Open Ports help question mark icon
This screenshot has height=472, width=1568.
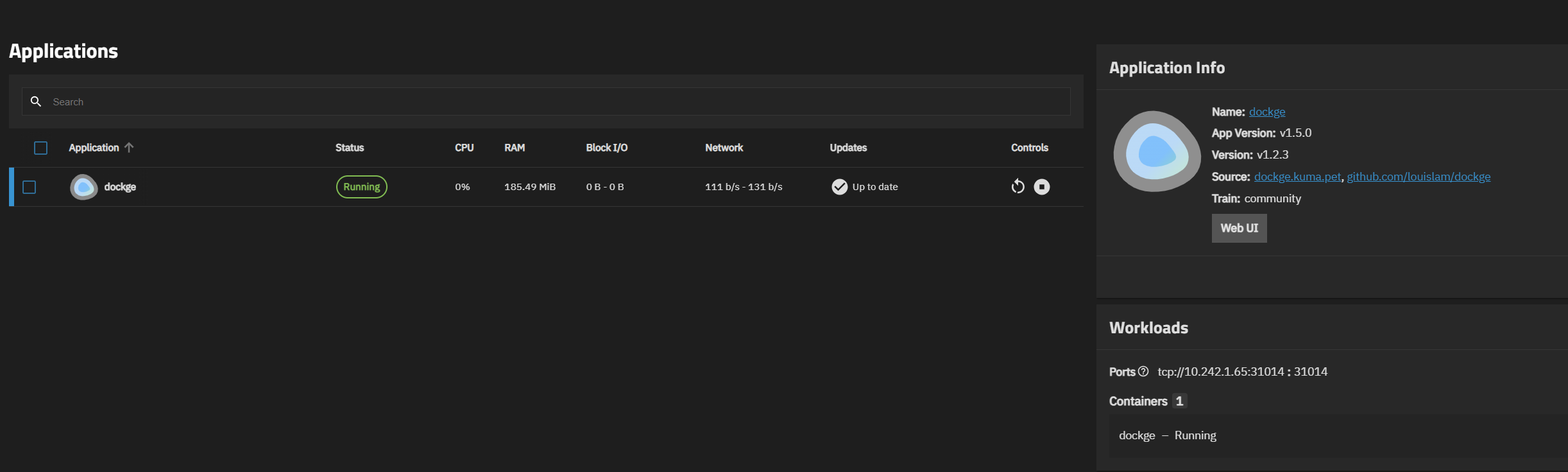pos(1143,371)
